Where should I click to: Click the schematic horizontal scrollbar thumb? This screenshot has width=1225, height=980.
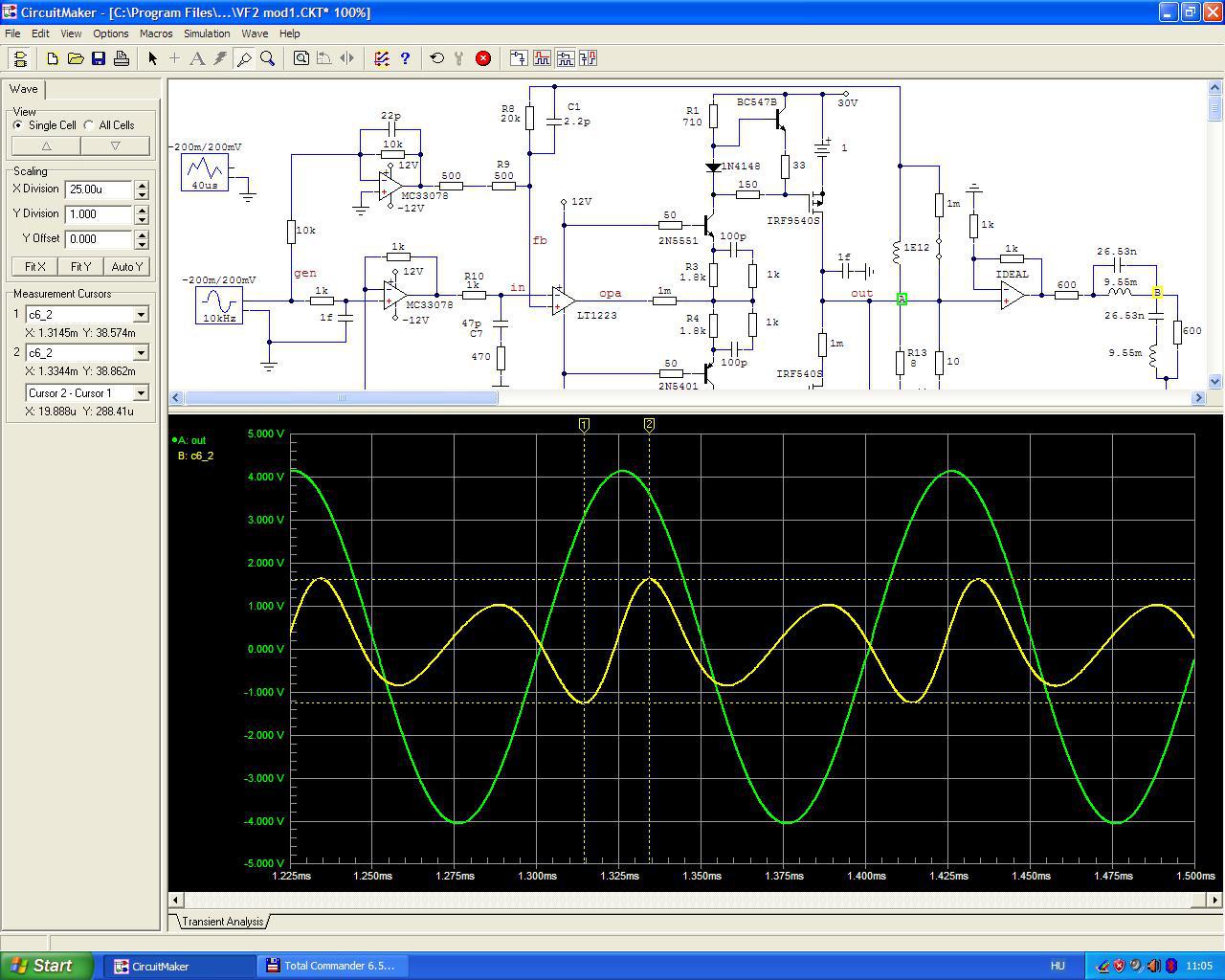pyautogui.click(x=341, y=397)
